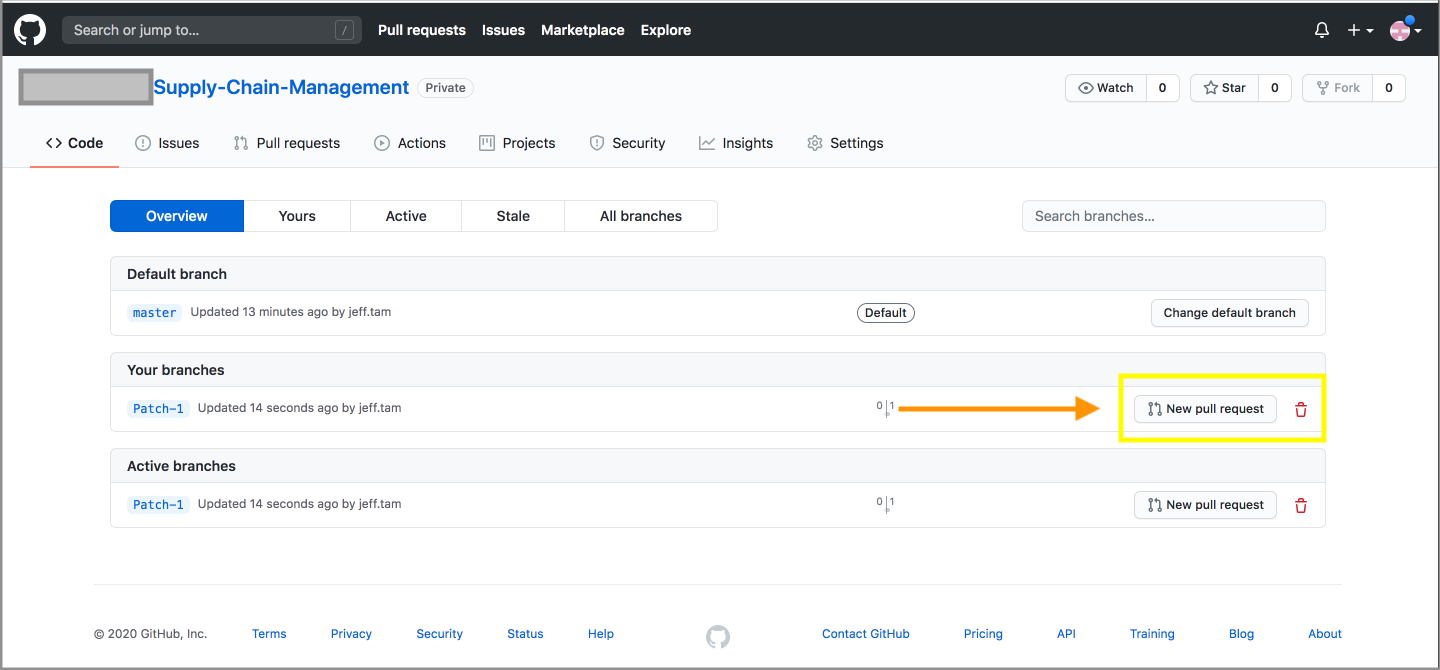This screenshot has width=1440, height=670.
Task: Open the Pricing footer link
Action: (x=983, y=634)
